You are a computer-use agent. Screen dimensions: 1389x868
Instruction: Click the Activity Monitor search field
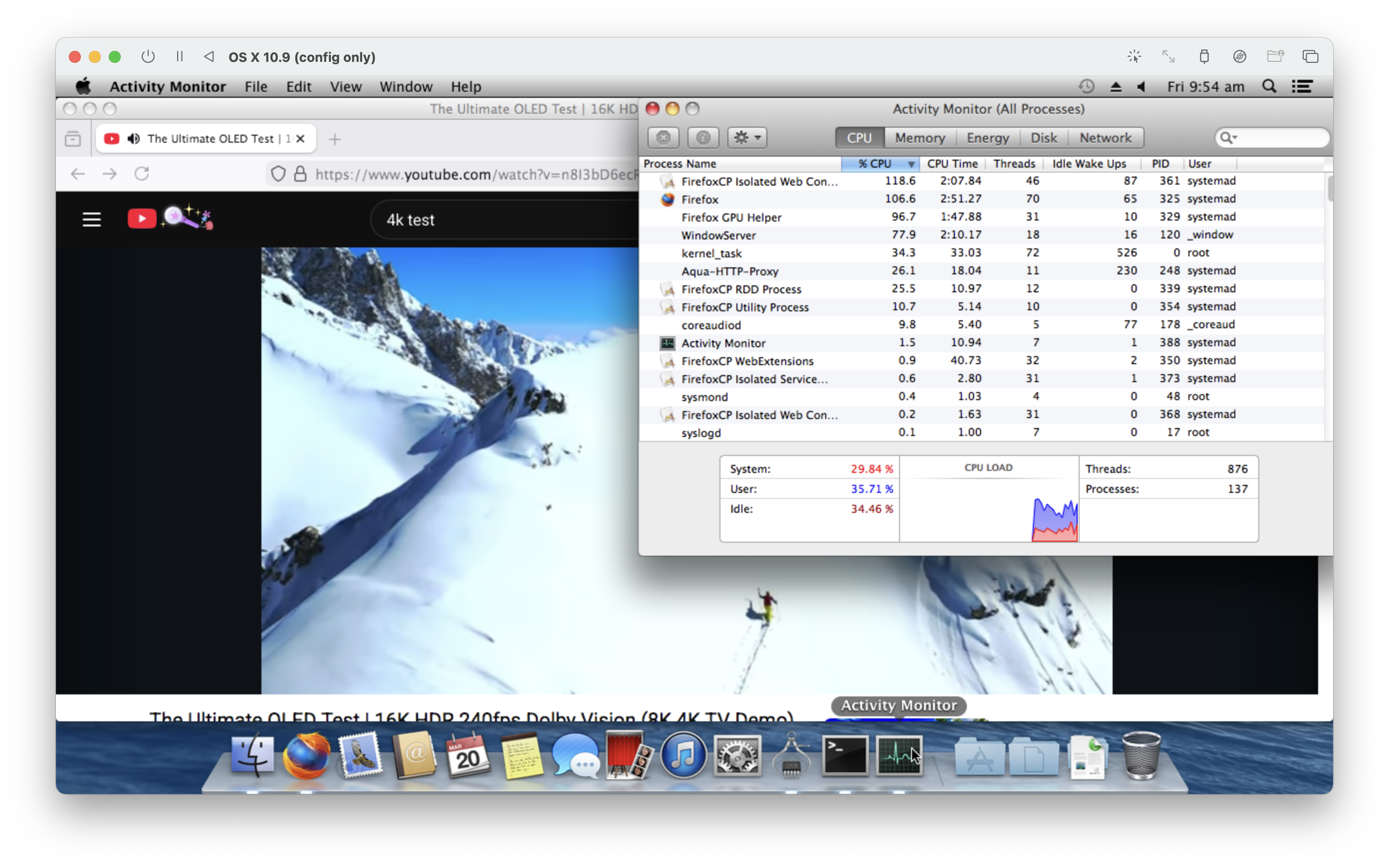point(1277,138)
